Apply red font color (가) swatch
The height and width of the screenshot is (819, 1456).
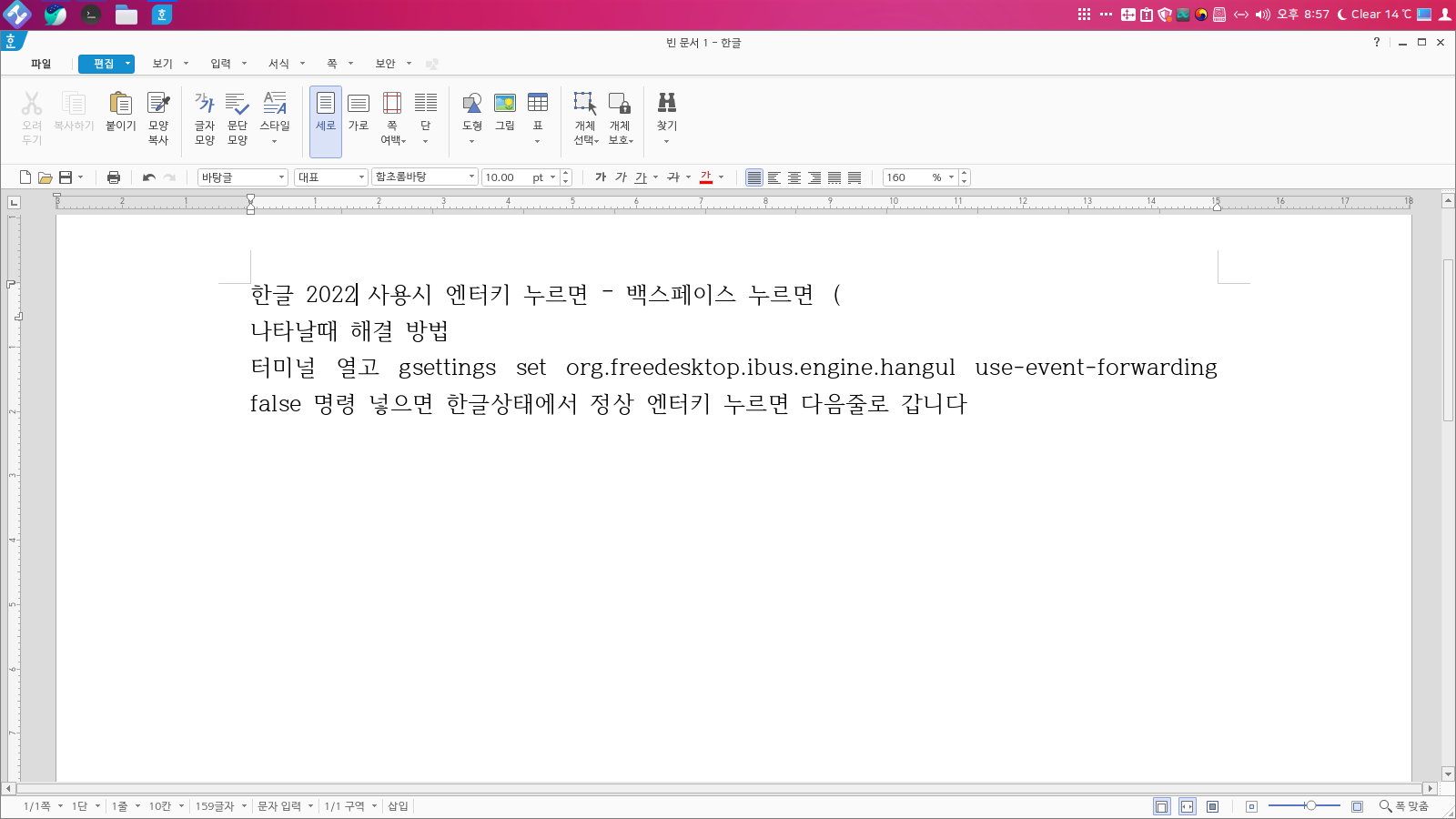706,177
